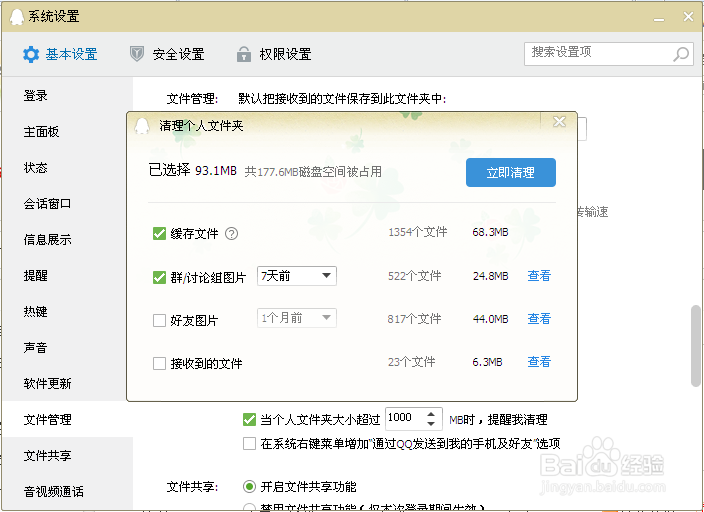Uncheck the 群/讨论组图片 checkbox

click(159, 277)
